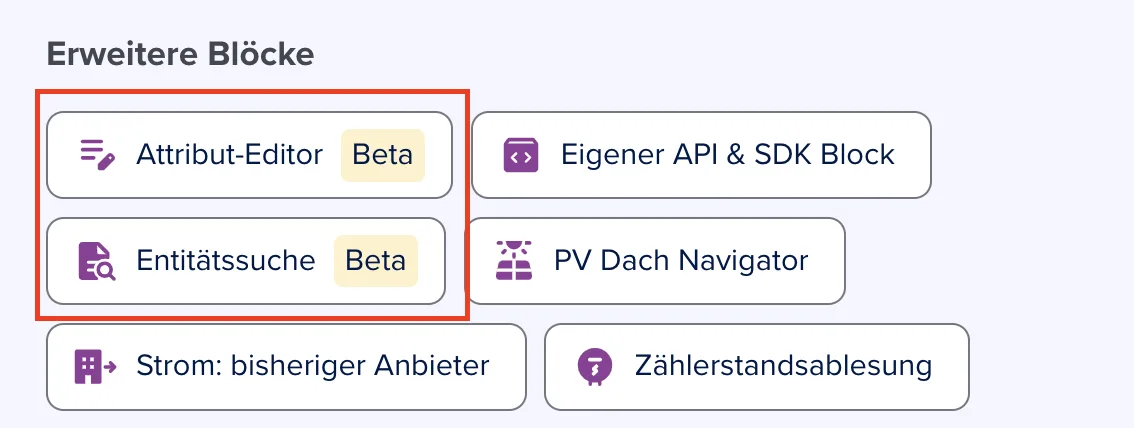Click the Zählerstandsablesung meter icon
This screenshot has width=1134, height=428.
[x=595, y=367]
